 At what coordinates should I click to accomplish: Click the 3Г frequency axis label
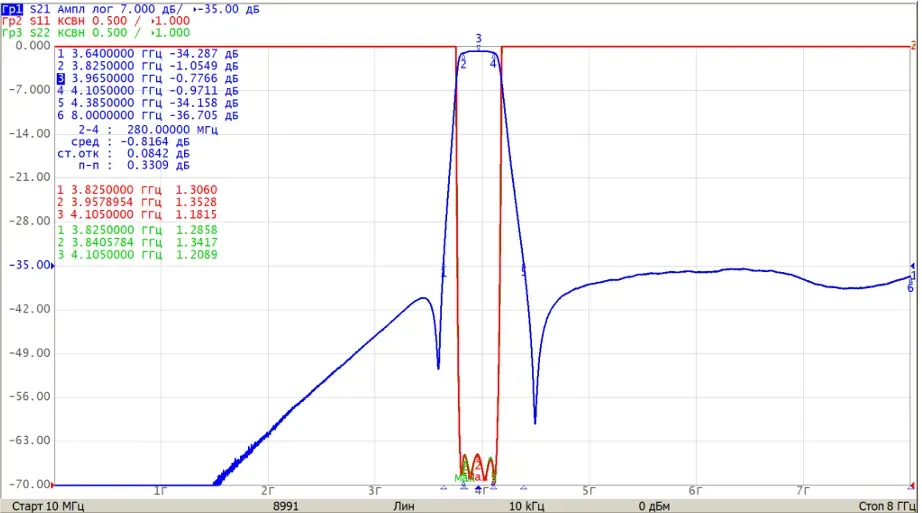(x=375, y=491)
